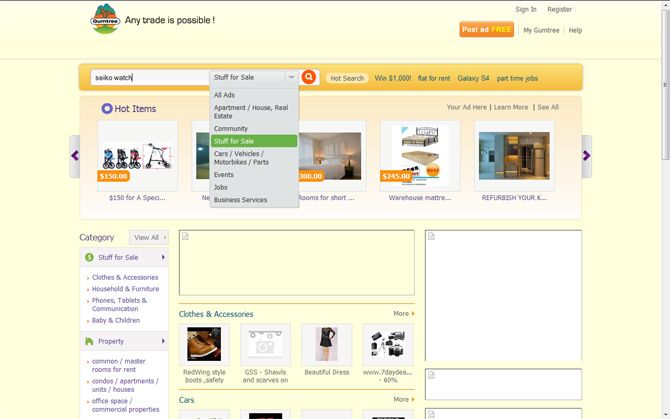670x419 pixels.
Task: Click flat for rent hot search link
Action: click(x=434, y=78)
